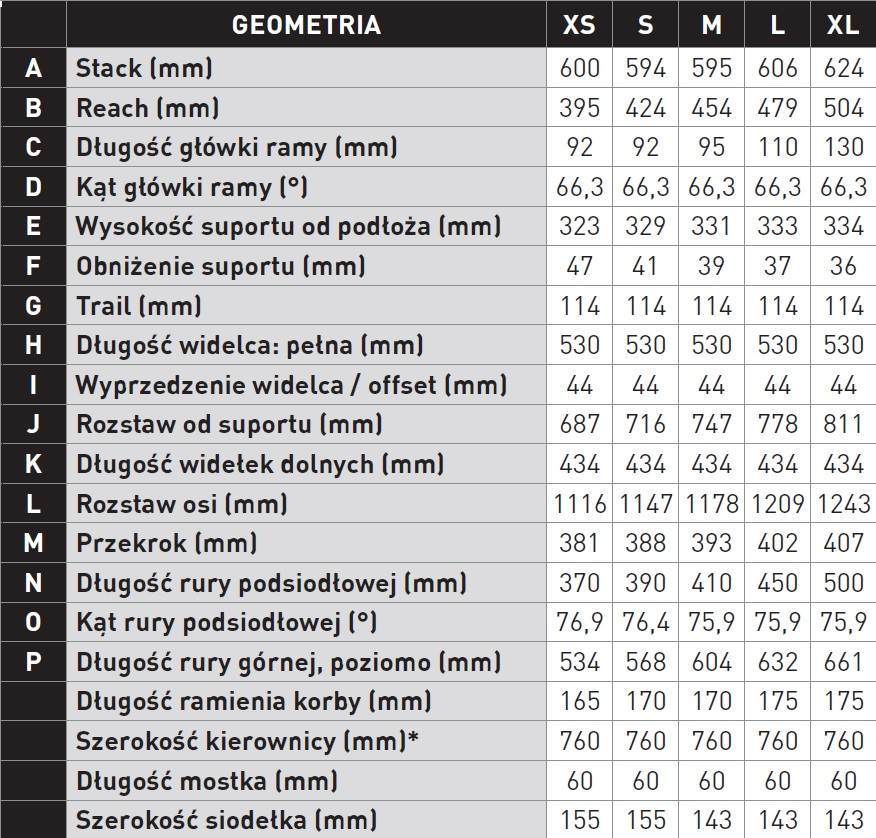Viewport: 876px width, 838px height.
Task: Click Rozstaw osi value 1243 for XL
Action: coord(843,504)
